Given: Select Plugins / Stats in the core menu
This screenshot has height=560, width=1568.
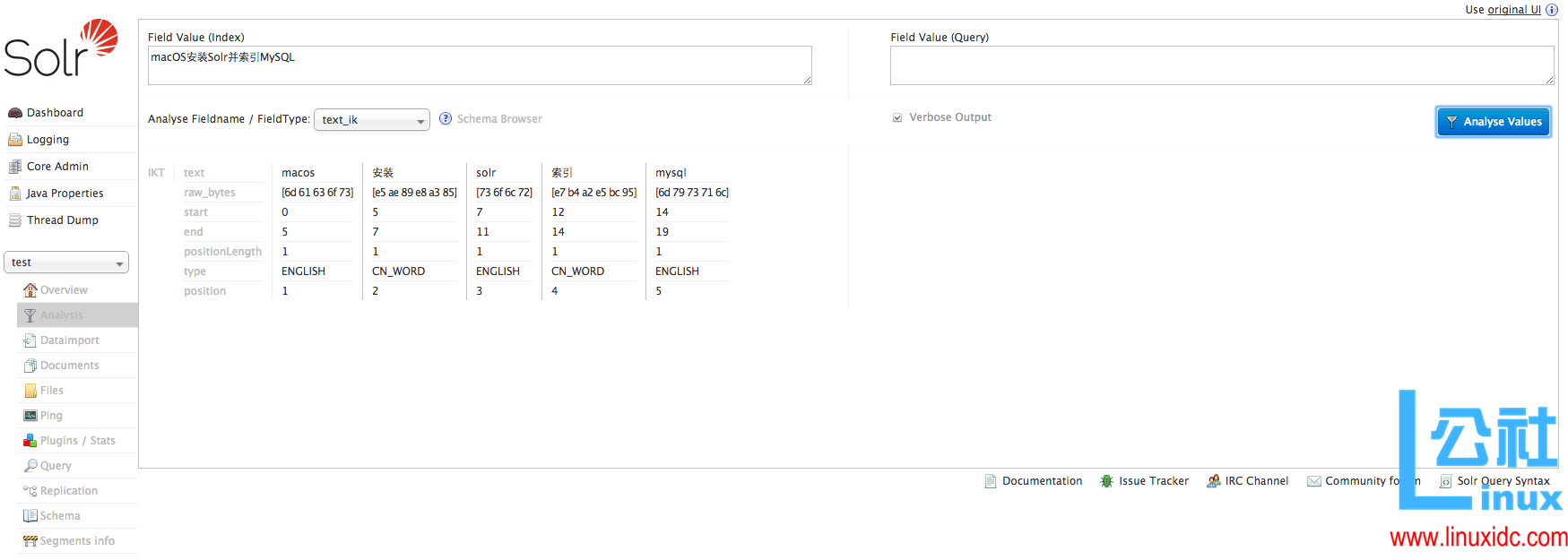Looking at the screenshot, I should (x=77, y=441).
